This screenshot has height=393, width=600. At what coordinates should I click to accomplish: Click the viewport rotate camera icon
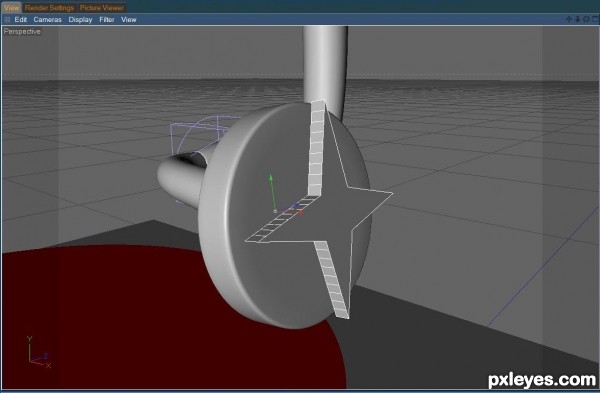coord(586,19)
